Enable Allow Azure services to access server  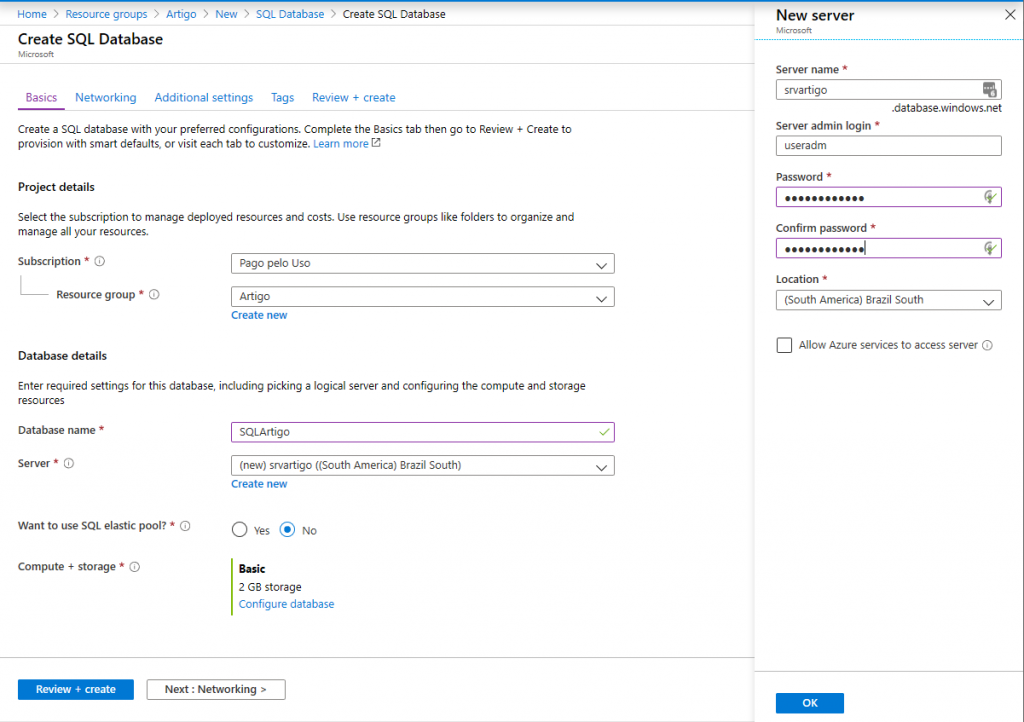[x=784, y=345]
